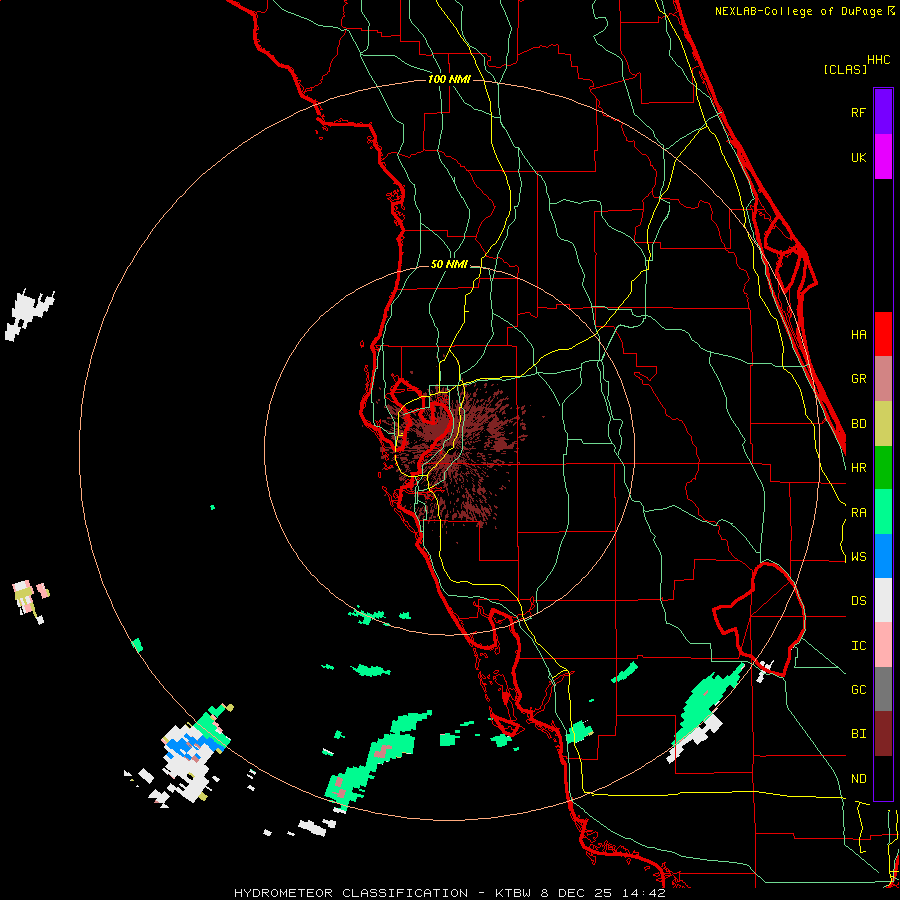This screenshot has height=900, width=900.
Task: Click the KTBW radar site identifier
Action: pyautogui.click(x=513, y=893)
